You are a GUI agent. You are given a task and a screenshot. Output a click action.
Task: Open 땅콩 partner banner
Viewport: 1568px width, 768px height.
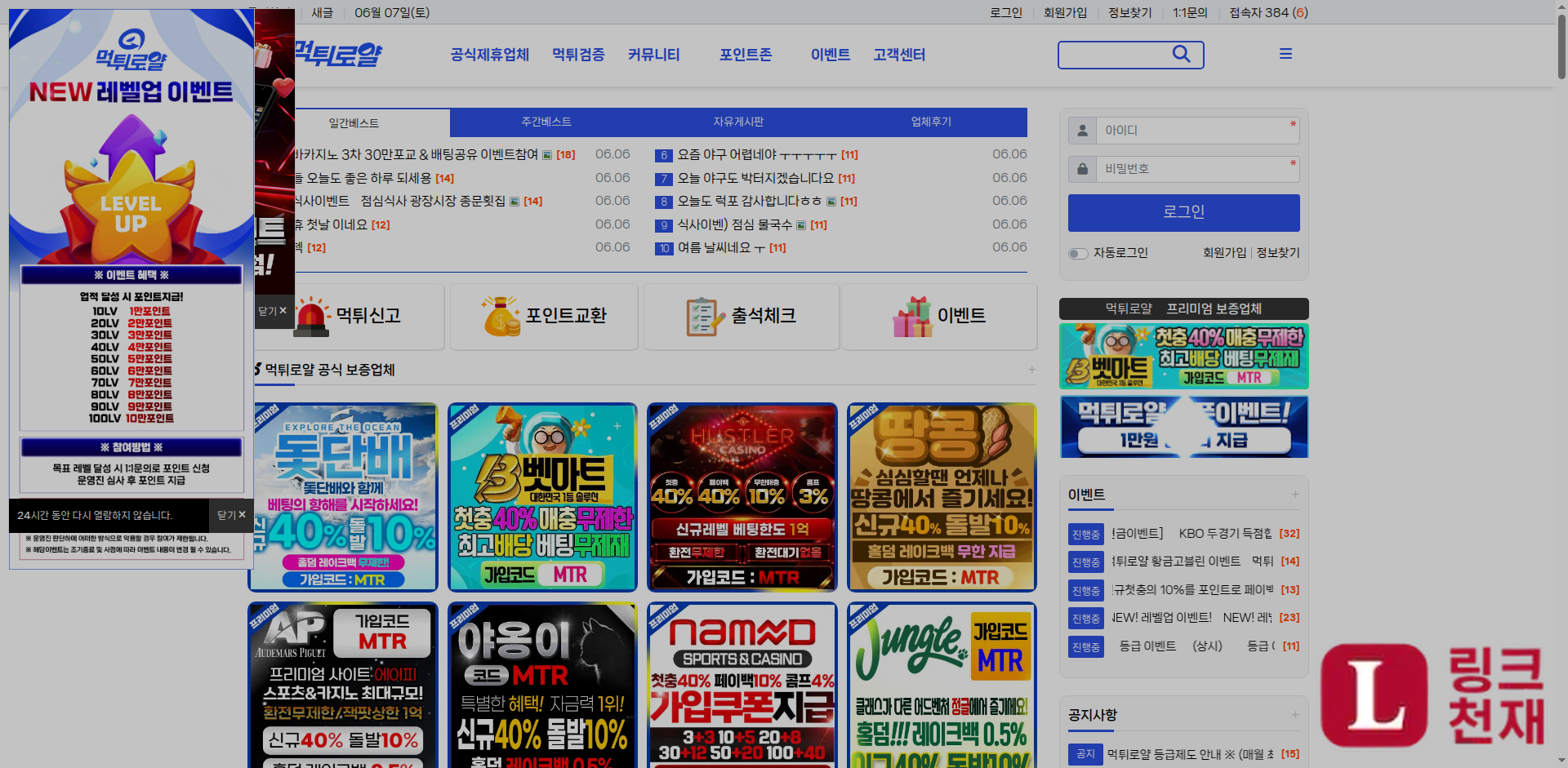[942, 497]
